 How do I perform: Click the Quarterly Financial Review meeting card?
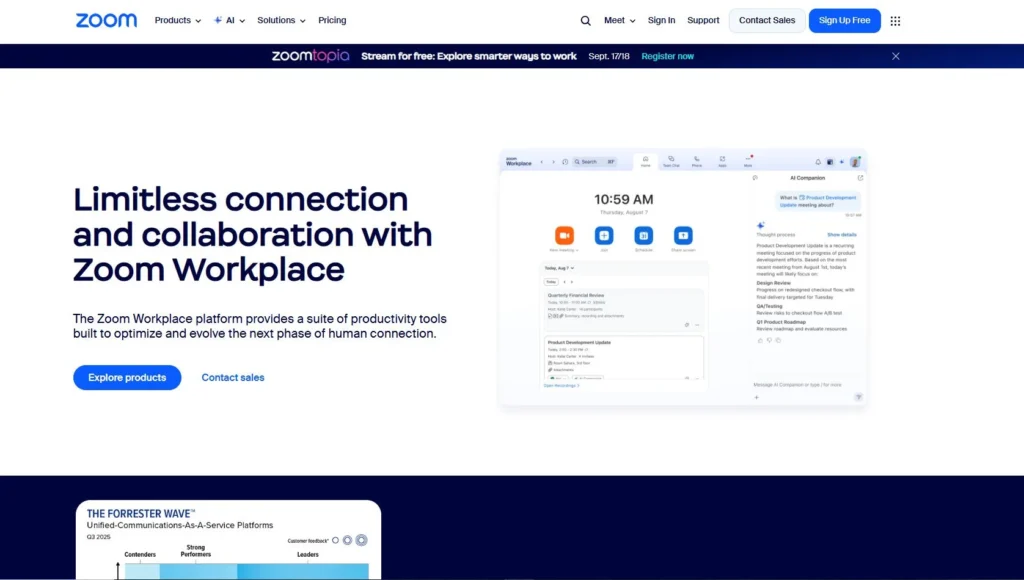click(624, 310)
